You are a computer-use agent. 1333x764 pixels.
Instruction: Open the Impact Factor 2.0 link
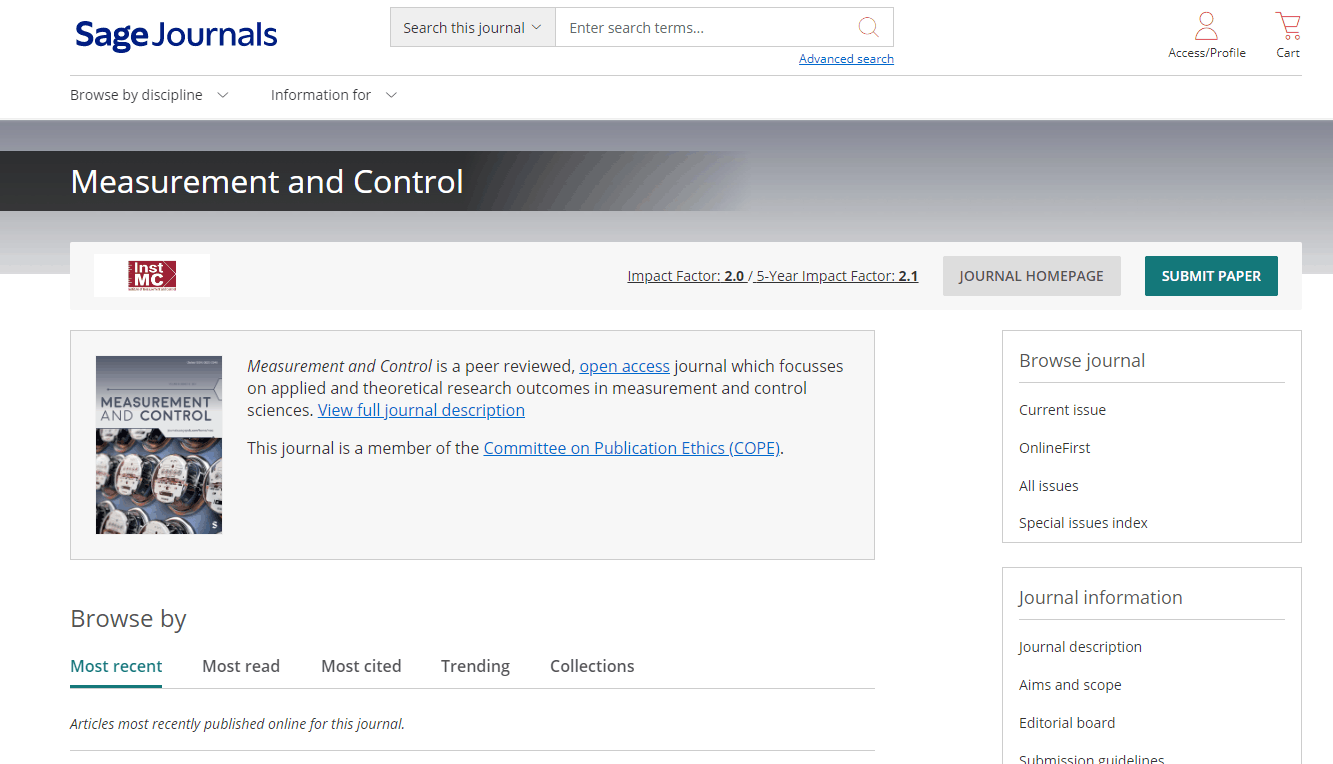(686, 276)
